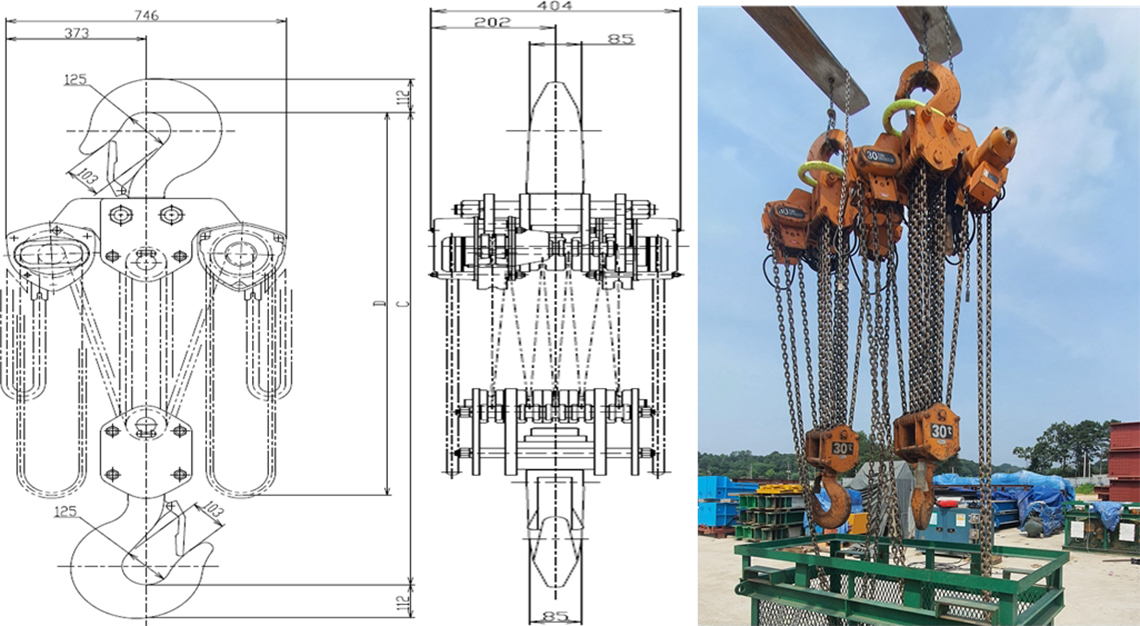Click the 746 overall width dimension label
Viewport: 1140px width, 626px height.
[x=146, y=14]
